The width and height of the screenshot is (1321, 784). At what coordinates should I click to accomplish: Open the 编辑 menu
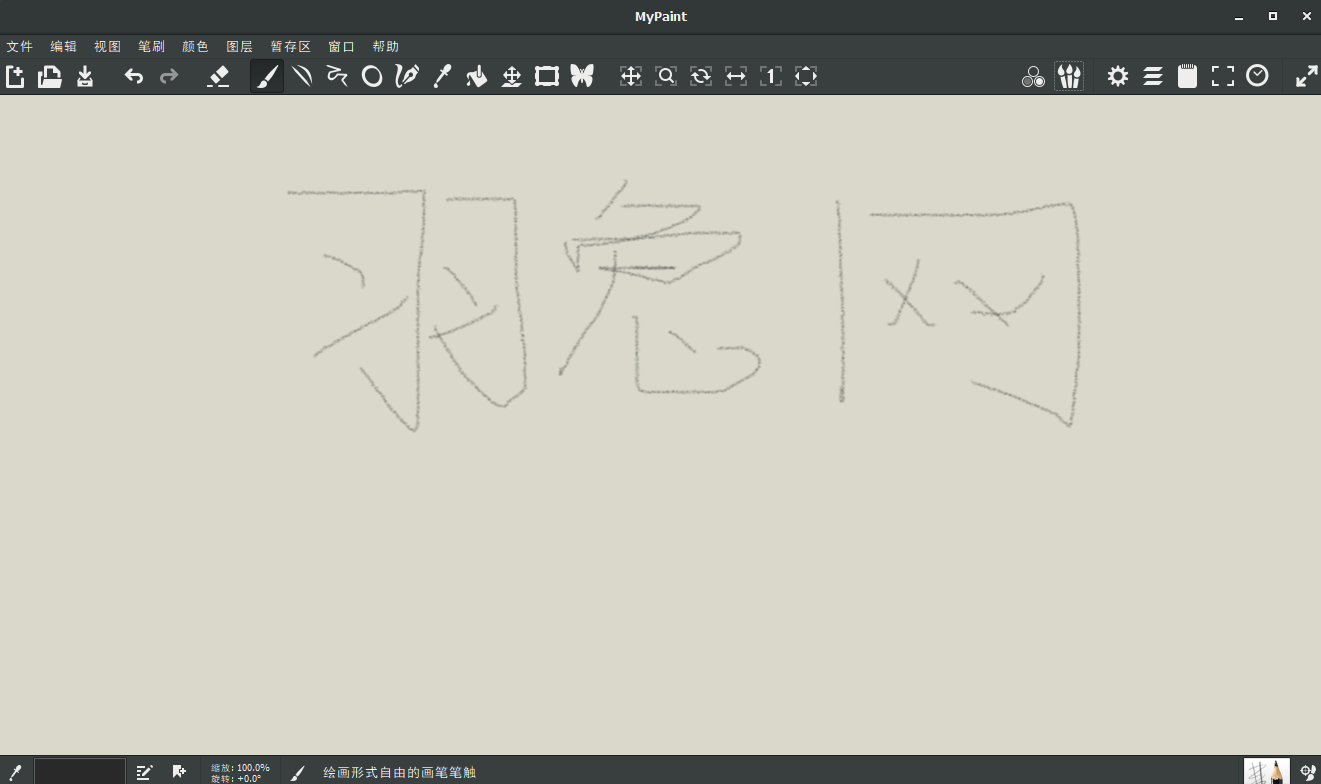[x=64, y=47]
